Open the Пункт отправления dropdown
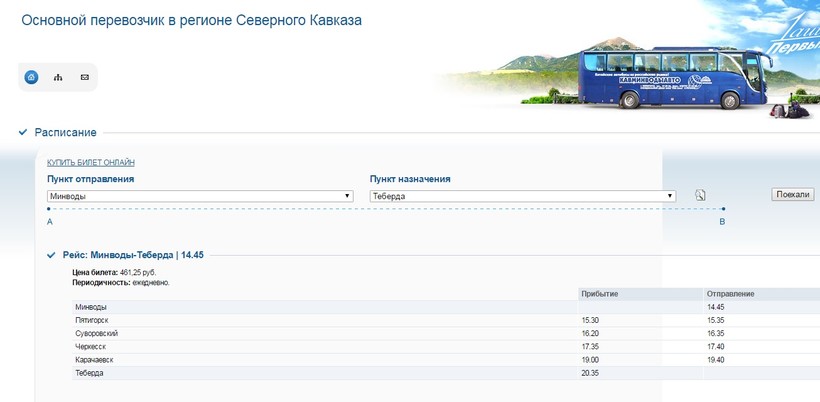 click(x=200, y=196)
